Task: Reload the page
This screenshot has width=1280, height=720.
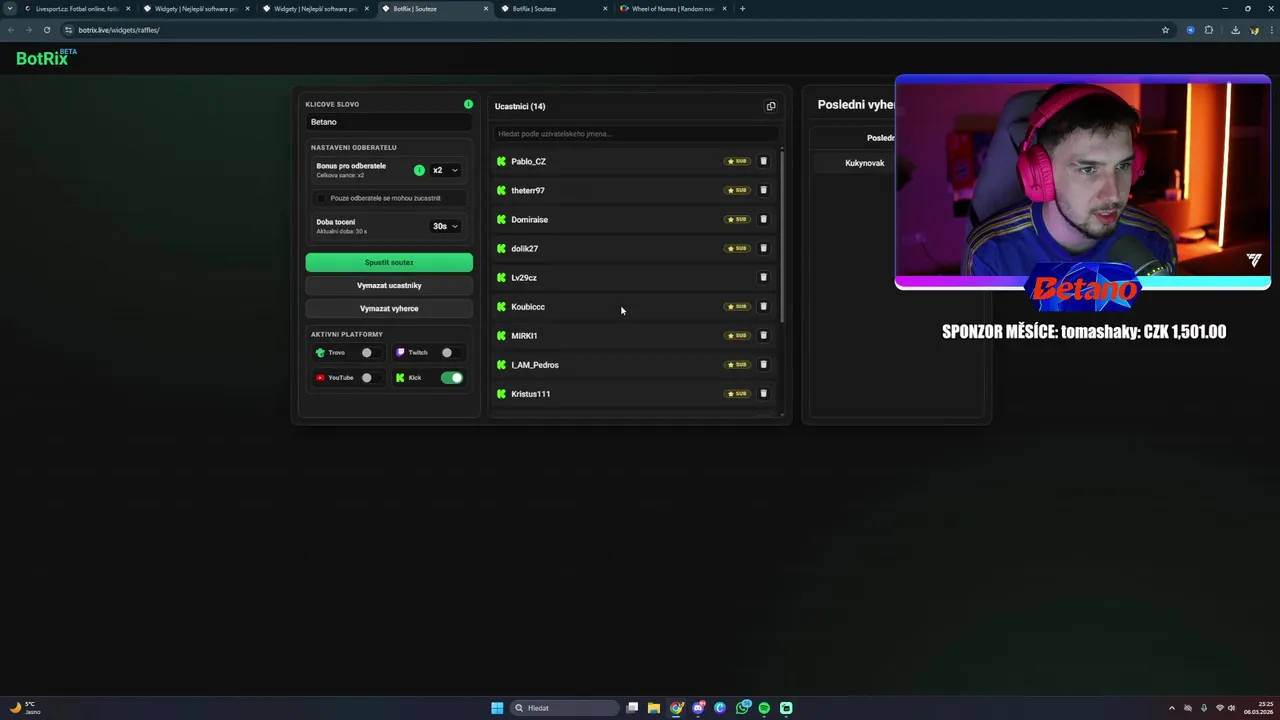Action: point(46,30)
